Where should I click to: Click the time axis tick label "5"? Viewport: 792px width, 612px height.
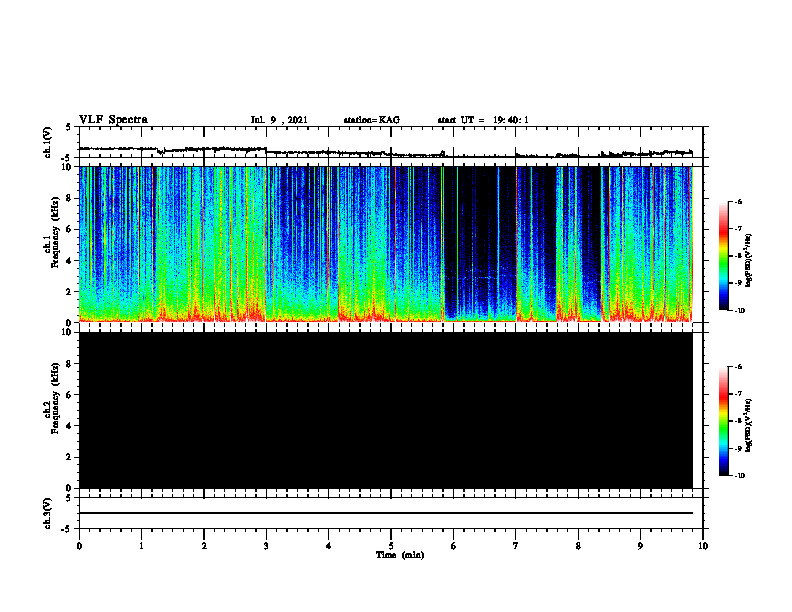pos(391,546)
